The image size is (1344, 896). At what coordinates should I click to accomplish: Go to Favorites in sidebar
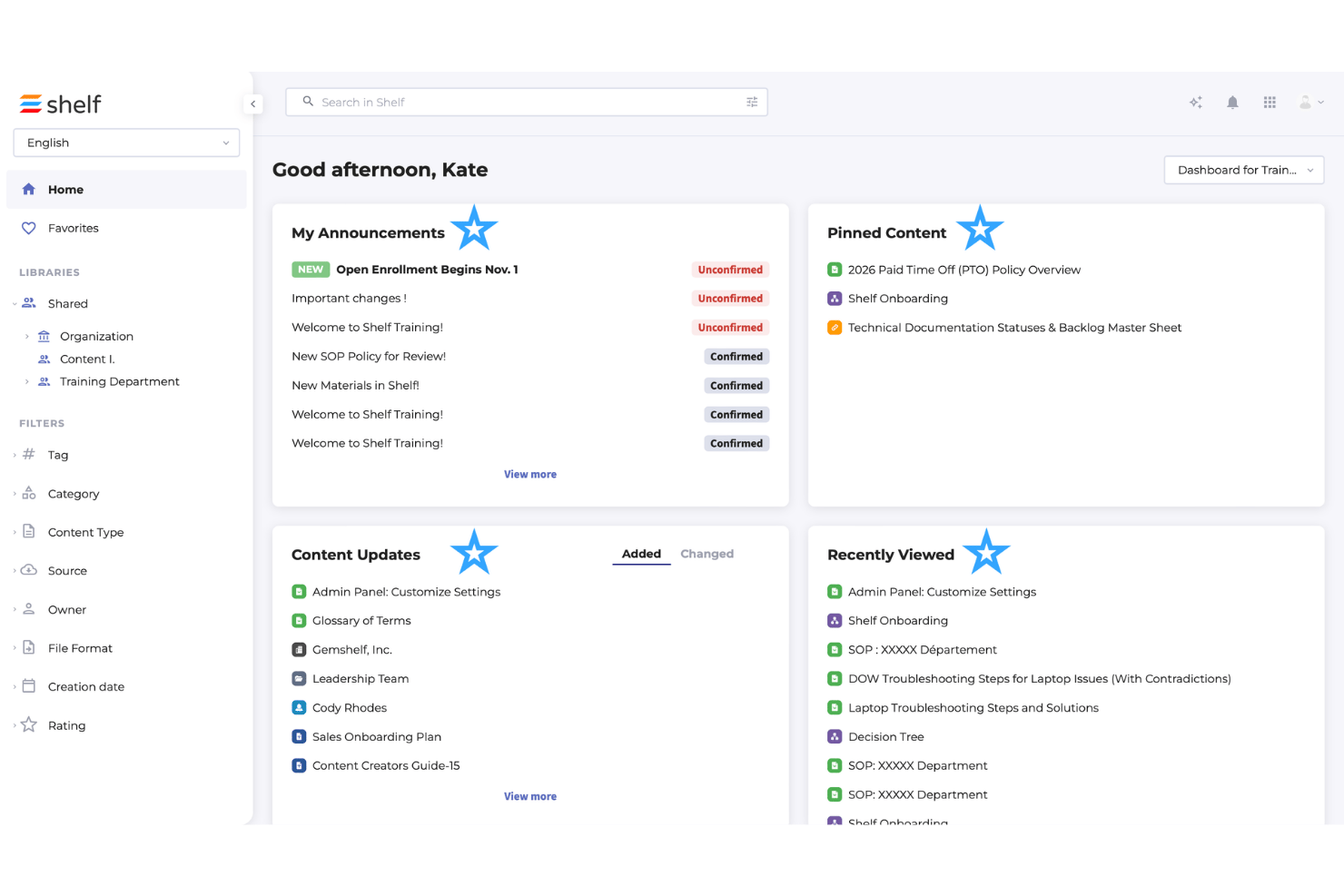coord(74,229)
